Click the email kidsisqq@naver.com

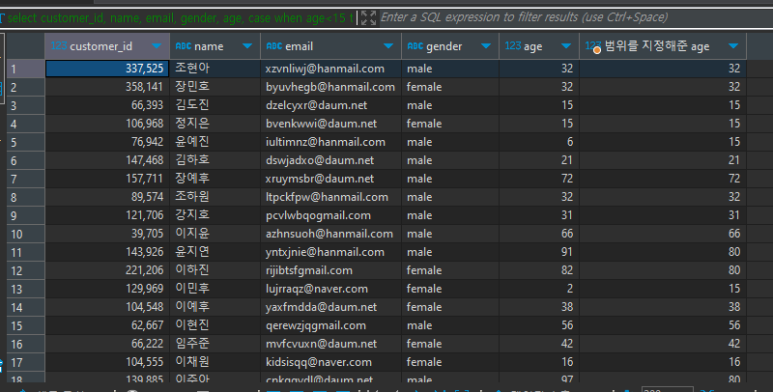click(318, 362)
